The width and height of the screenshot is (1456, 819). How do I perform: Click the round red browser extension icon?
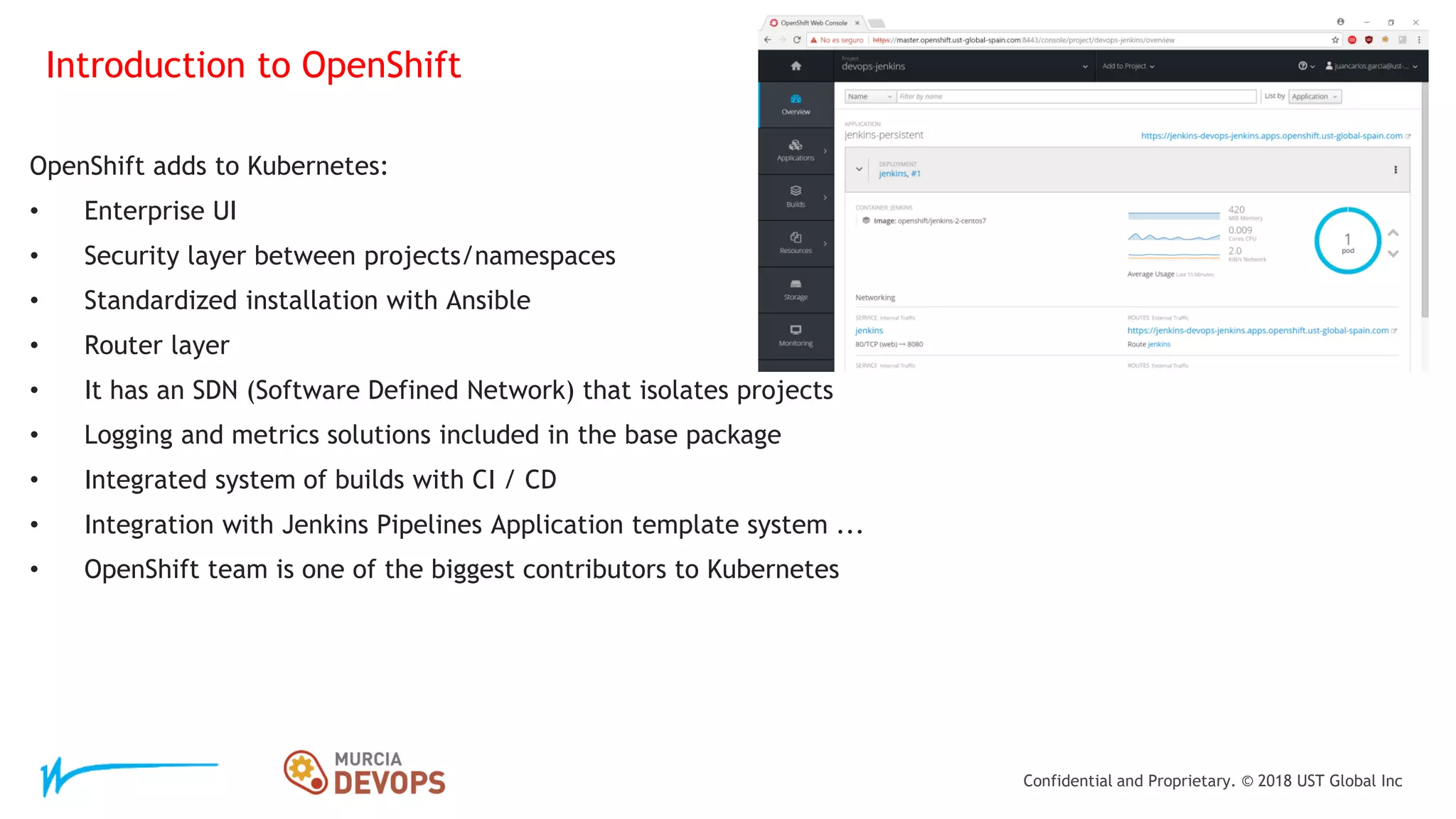click(x=1352, y=40)
